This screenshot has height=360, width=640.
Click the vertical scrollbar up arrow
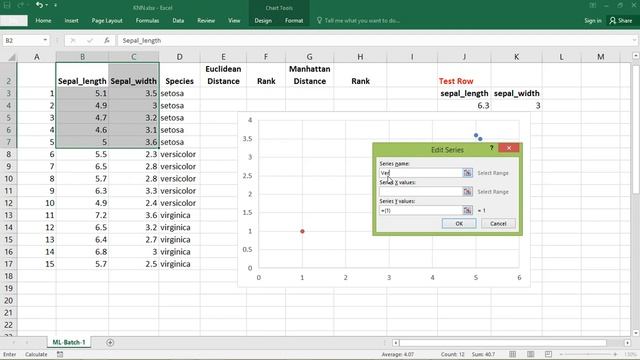tap(636, 56)
